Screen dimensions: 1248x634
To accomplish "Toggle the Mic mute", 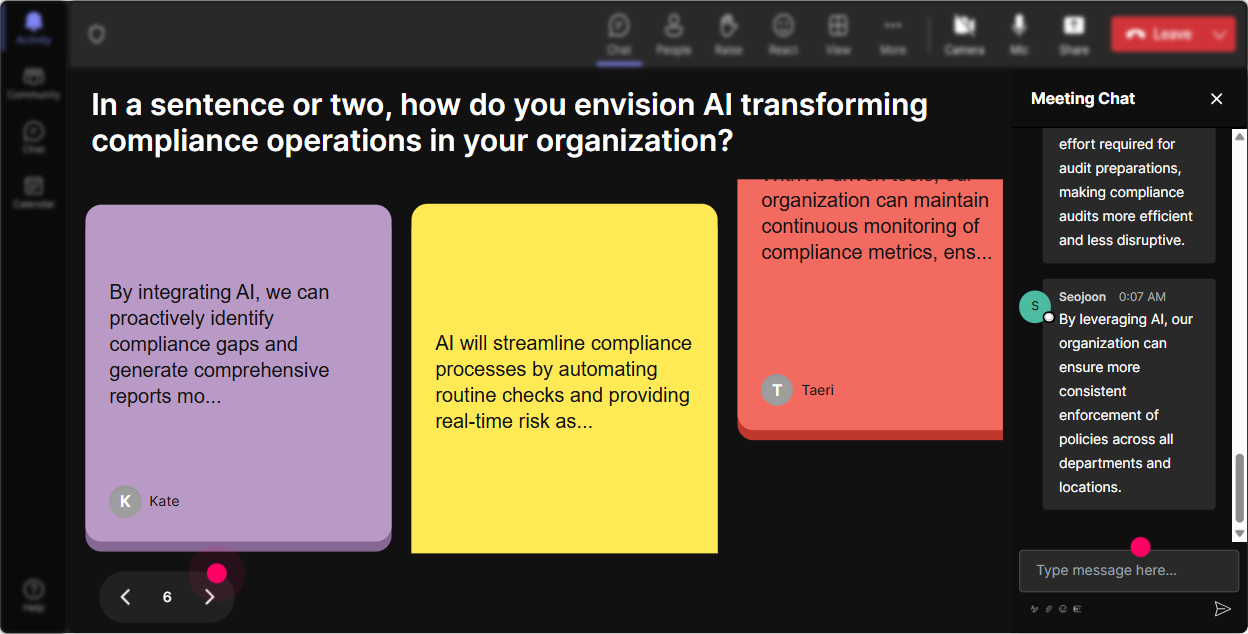I will [1019, 34].
